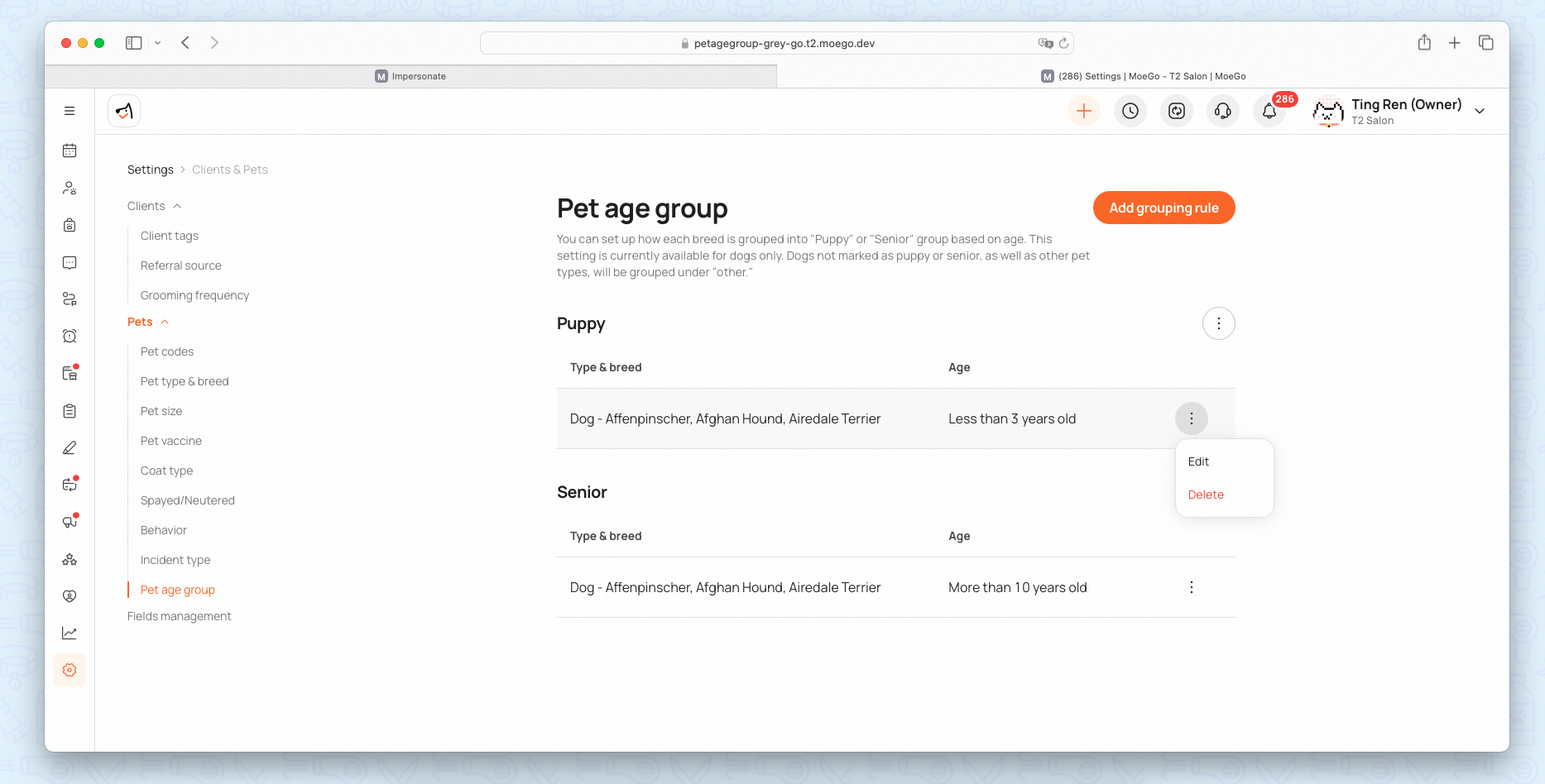The image size is (1545, 784).
Task: Click the MoeGo logo icon
Action: coord(124,111)
